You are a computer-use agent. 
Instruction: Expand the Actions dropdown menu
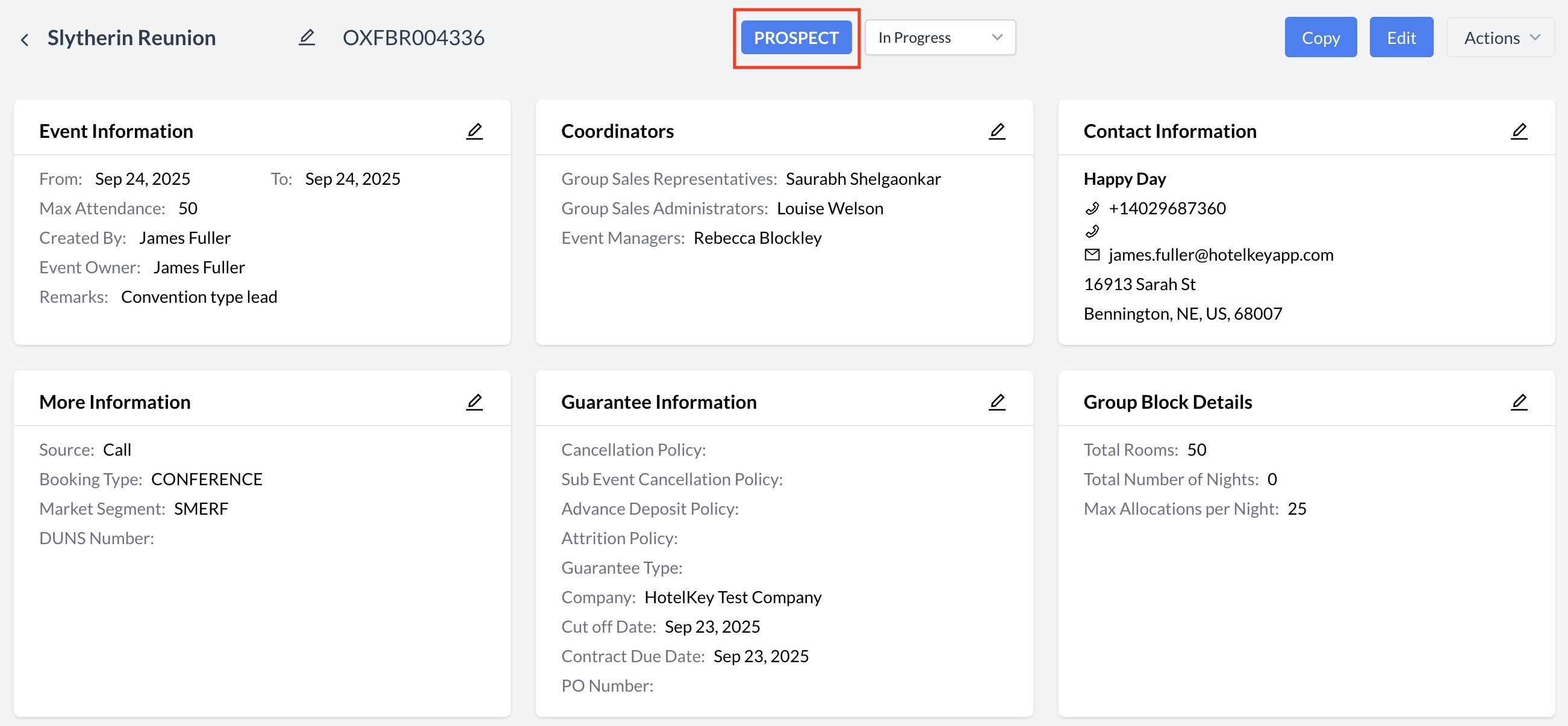coord(1500,38)
